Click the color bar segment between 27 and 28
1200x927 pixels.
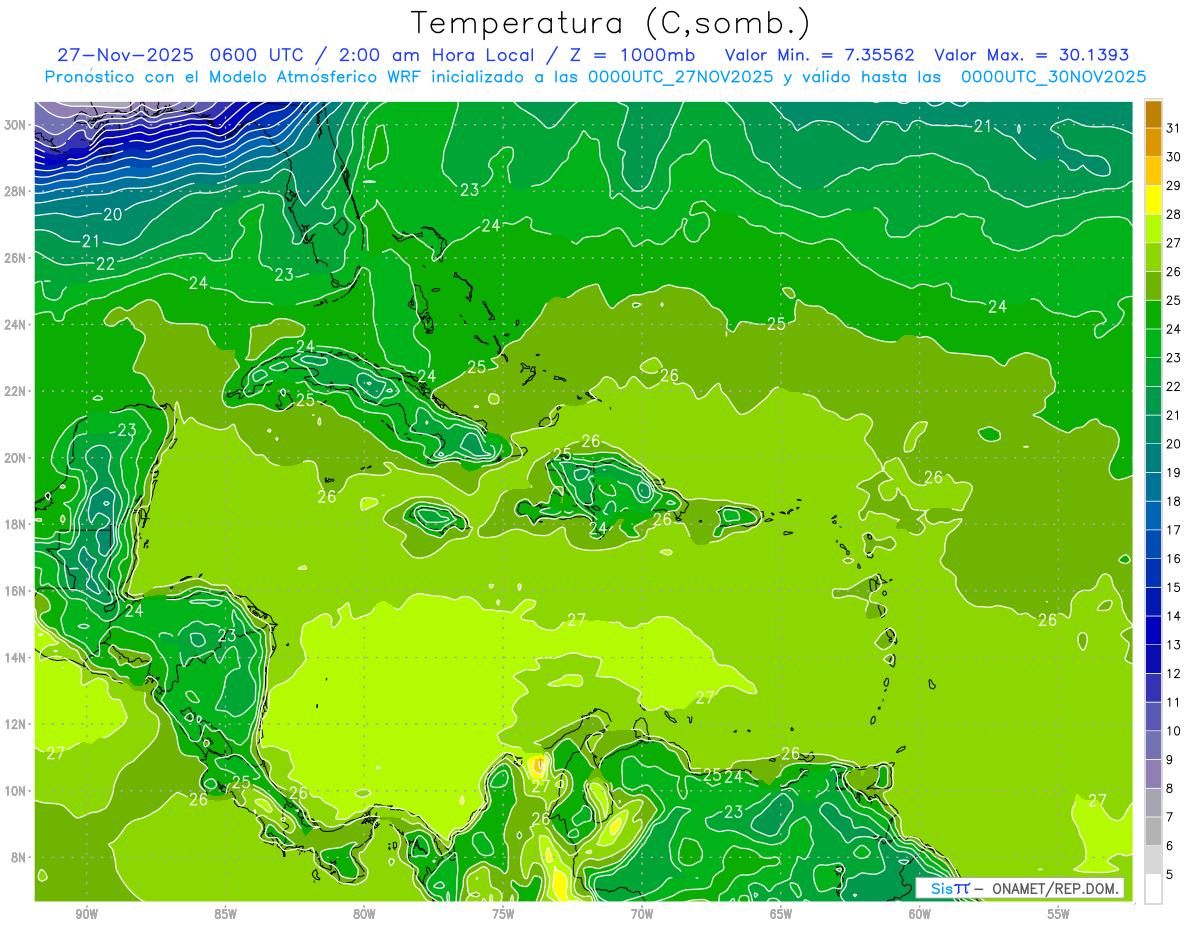[x=1153, y=228]
